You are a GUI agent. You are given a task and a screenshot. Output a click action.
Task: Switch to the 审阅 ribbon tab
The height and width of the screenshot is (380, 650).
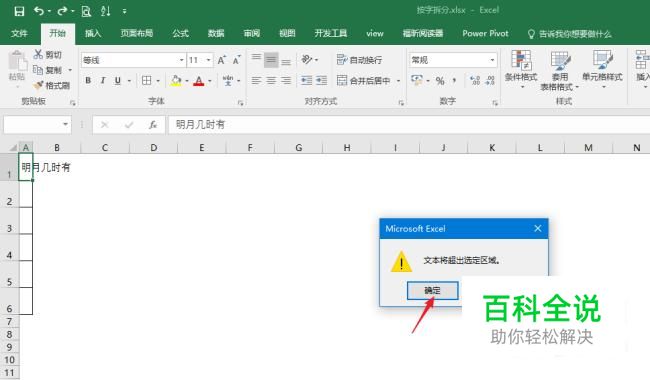click(x=252, y=34)
